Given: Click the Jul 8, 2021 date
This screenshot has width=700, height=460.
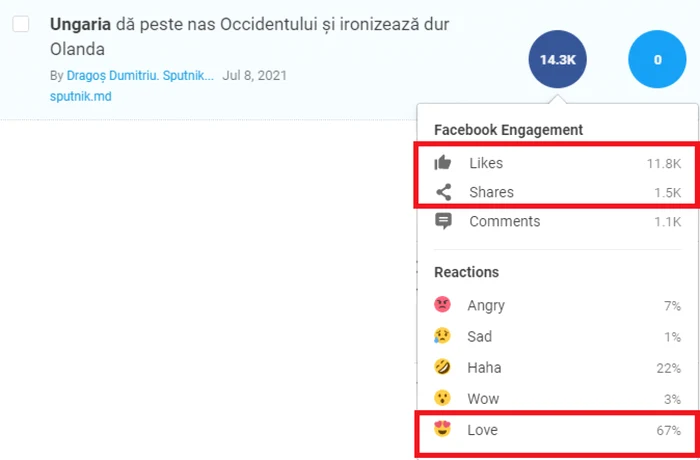Looking at the screenshot, I should [254, 75].
